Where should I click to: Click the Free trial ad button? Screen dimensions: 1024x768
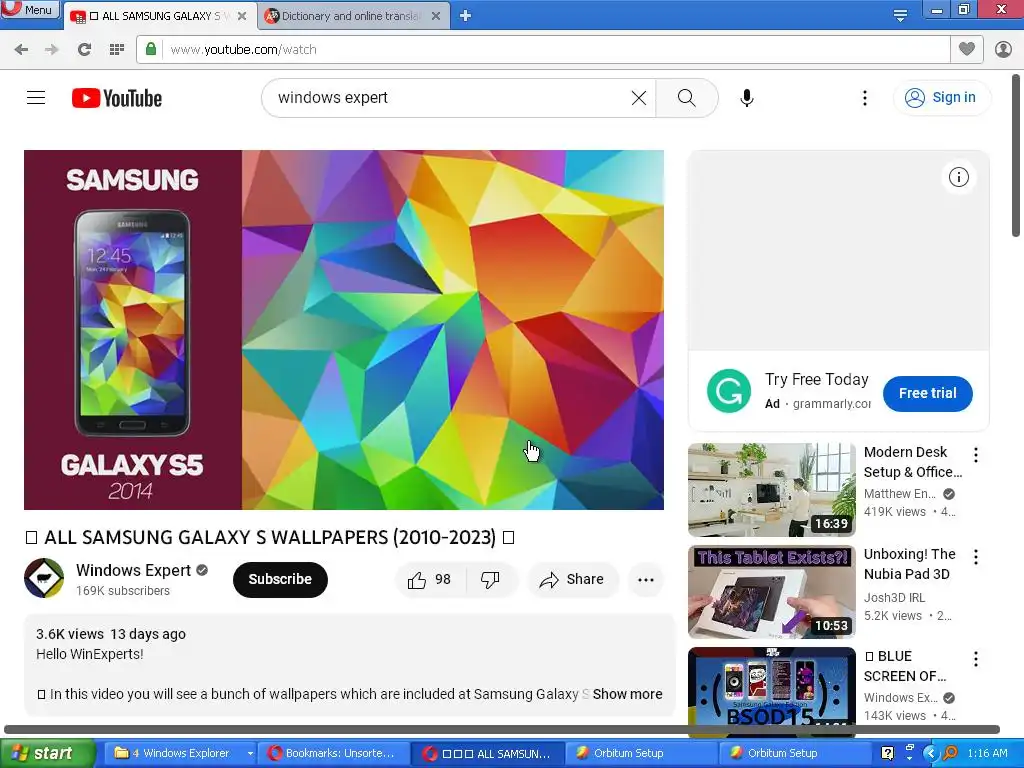coord(927,393)
